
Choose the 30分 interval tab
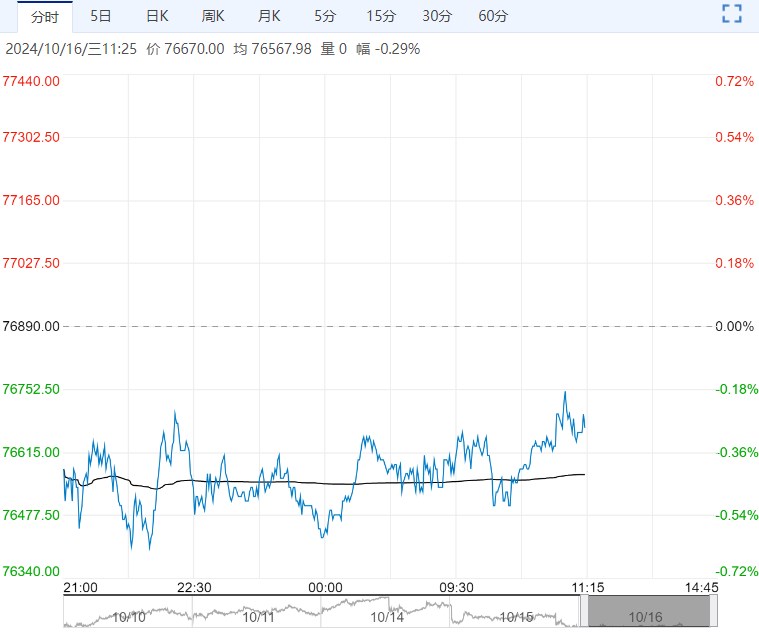(x=437, y=16)
